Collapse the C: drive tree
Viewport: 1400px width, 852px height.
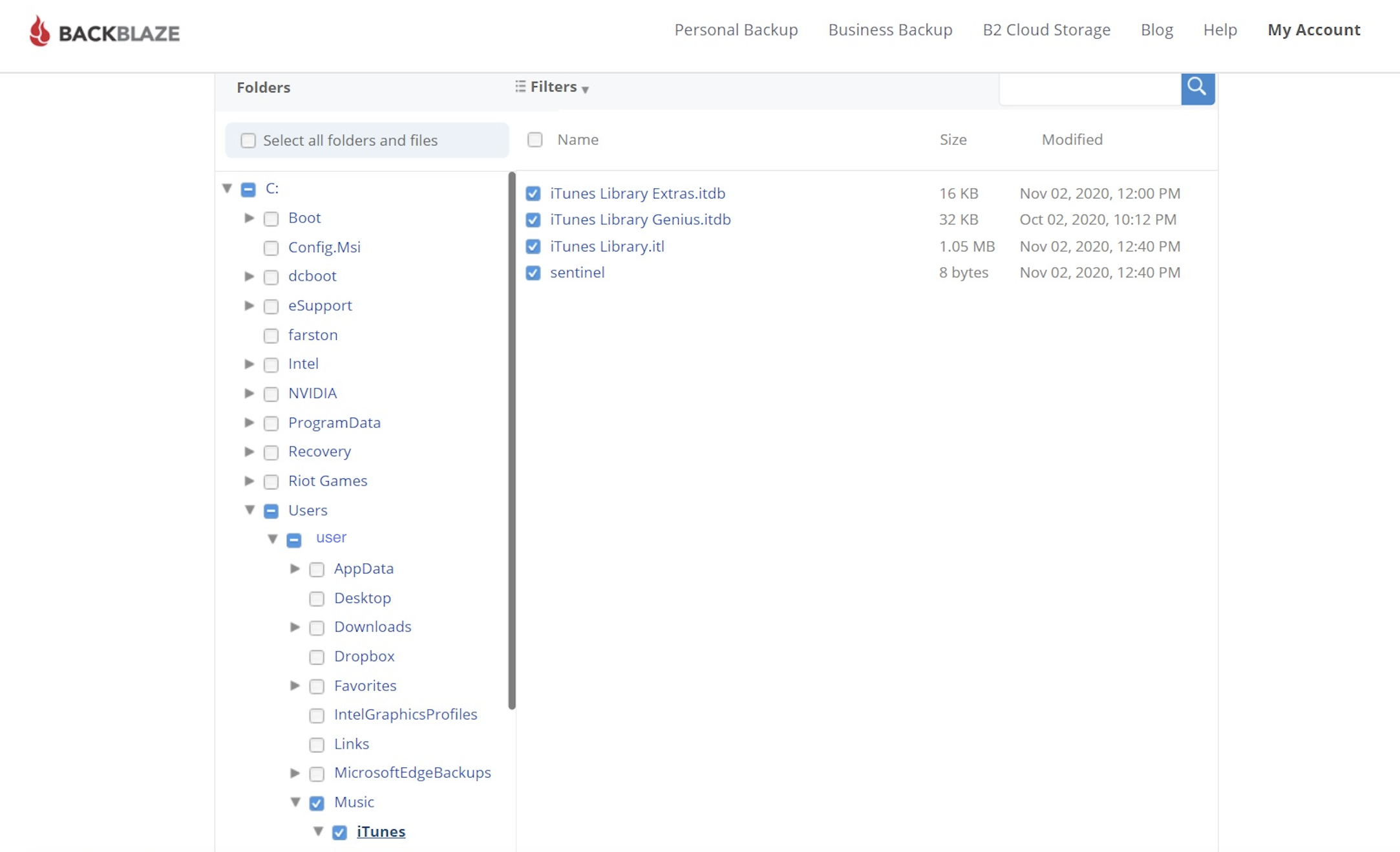[227, 188]
